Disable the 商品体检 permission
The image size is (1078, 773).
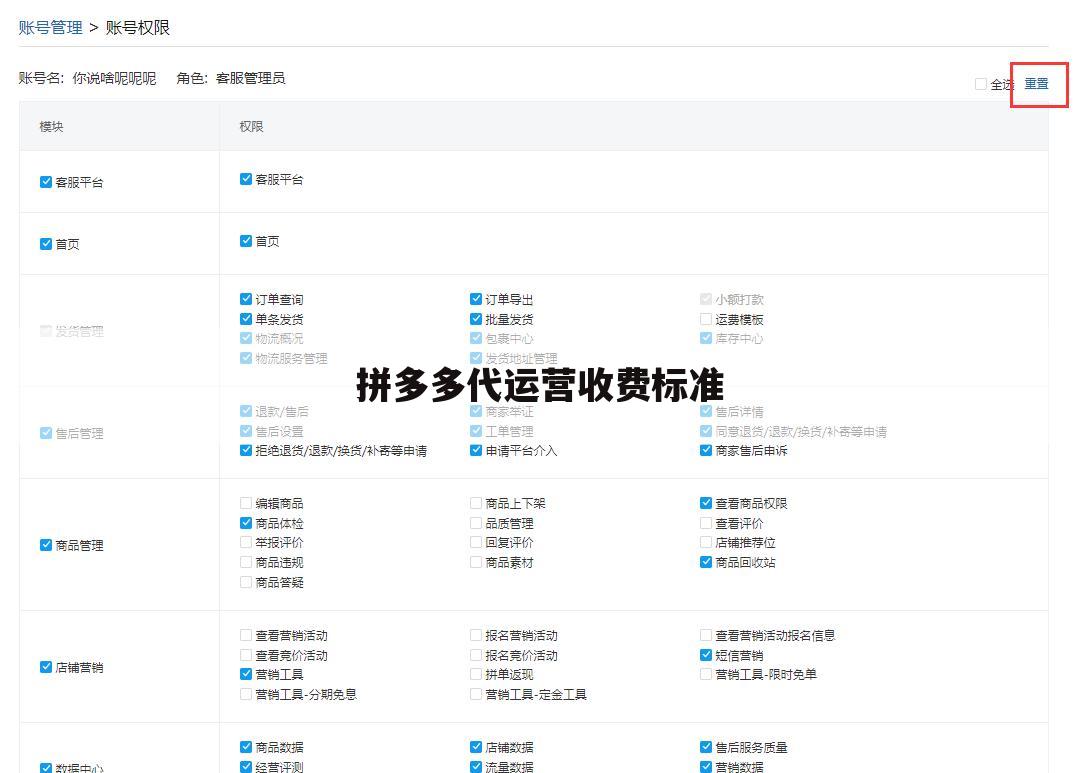245,522
